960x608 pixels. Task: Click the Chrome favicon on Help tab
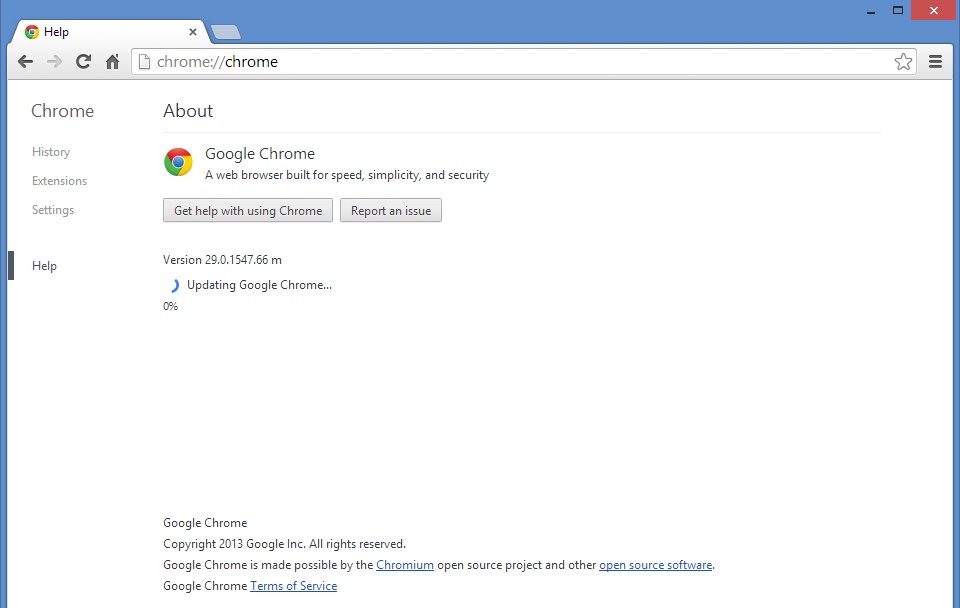32,32
